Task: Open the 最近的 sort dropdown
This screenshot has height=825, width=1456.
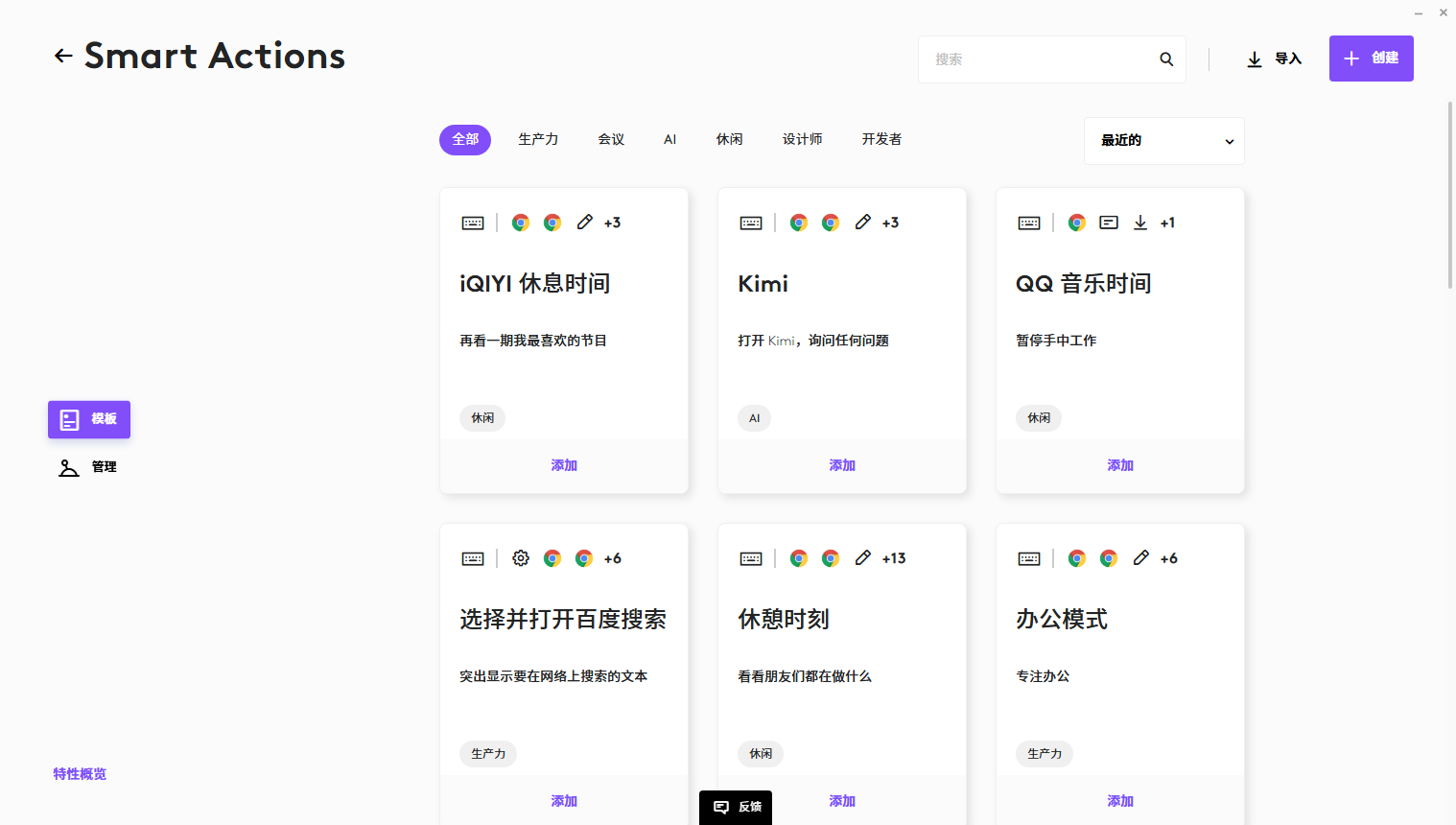Action: 1164,141
